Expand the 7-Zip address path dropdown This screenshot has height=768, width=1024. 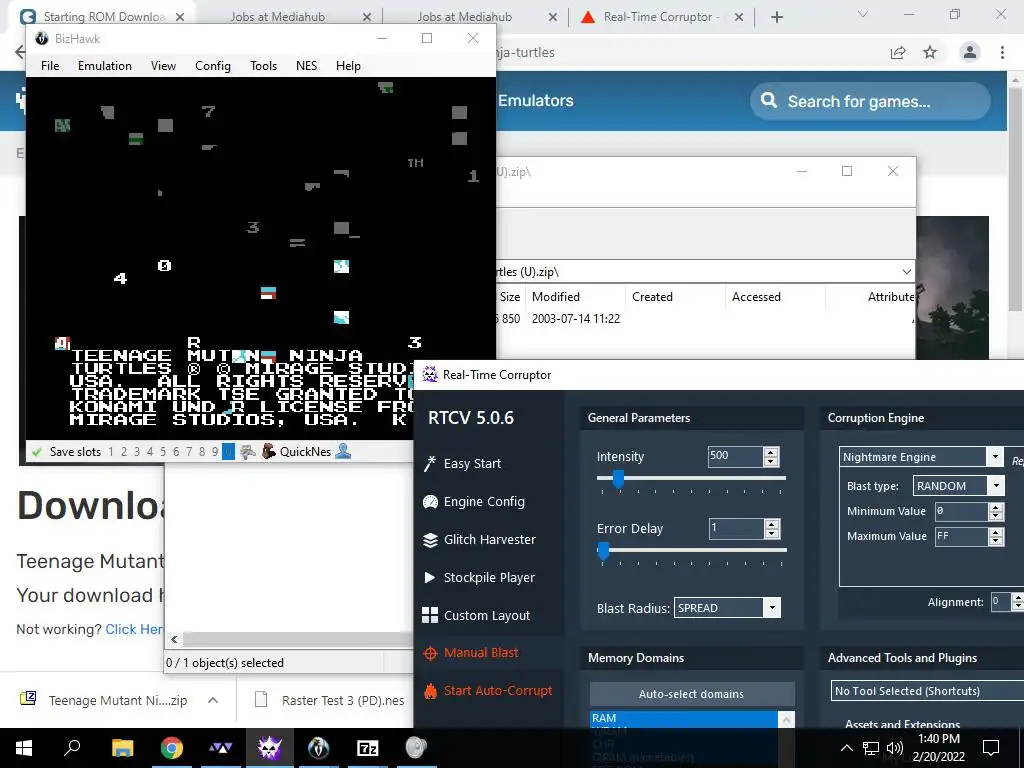pyautogui.click(x=906, y=272)
